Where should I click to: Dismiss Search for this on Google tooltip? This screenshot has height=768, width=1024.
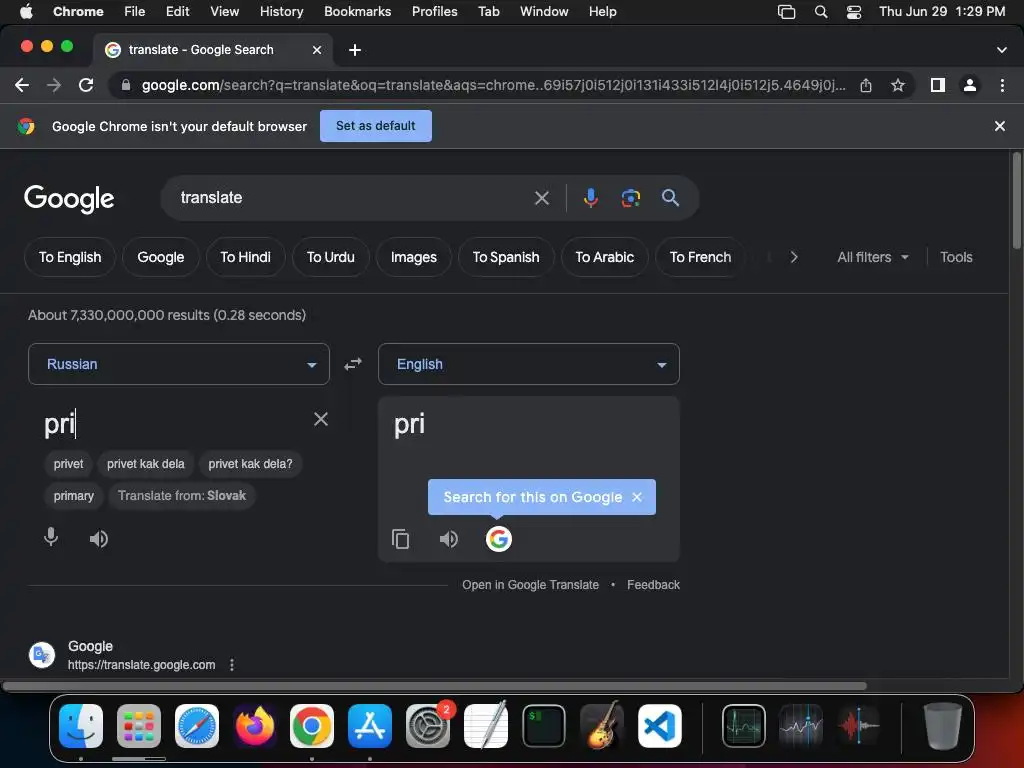pyautogui.click(x=637, y=497)
